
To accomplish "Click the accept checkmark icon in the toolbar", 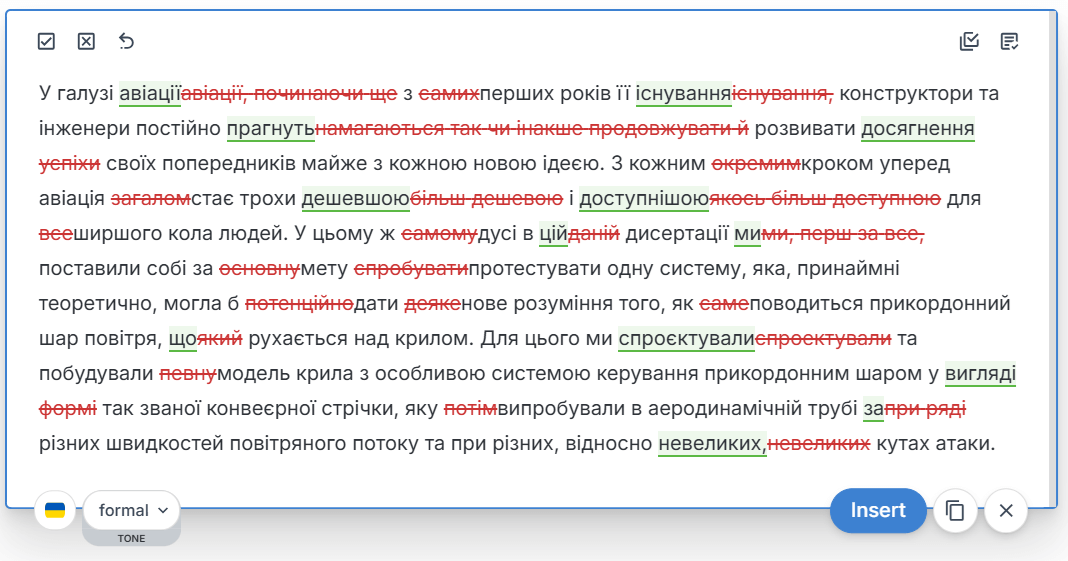I will [46, 41].
